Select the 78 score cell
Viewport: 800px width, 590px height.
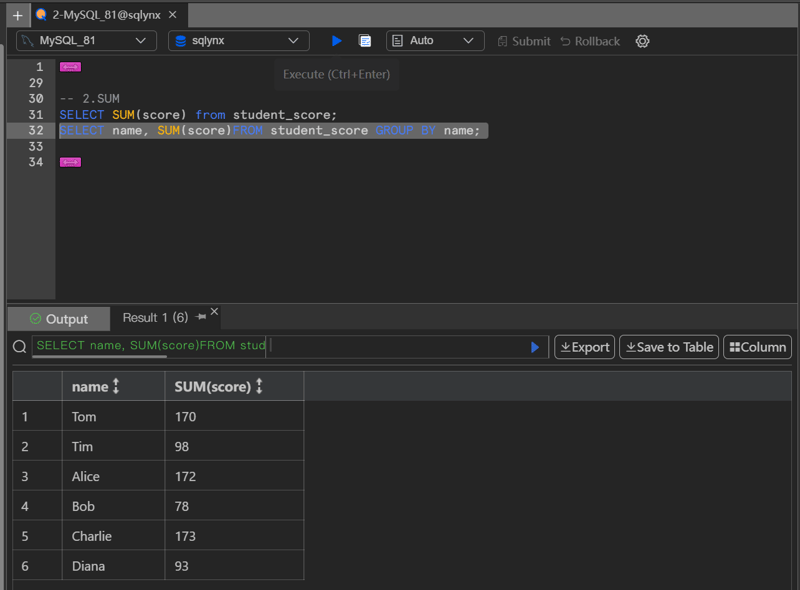click(234, 506)
